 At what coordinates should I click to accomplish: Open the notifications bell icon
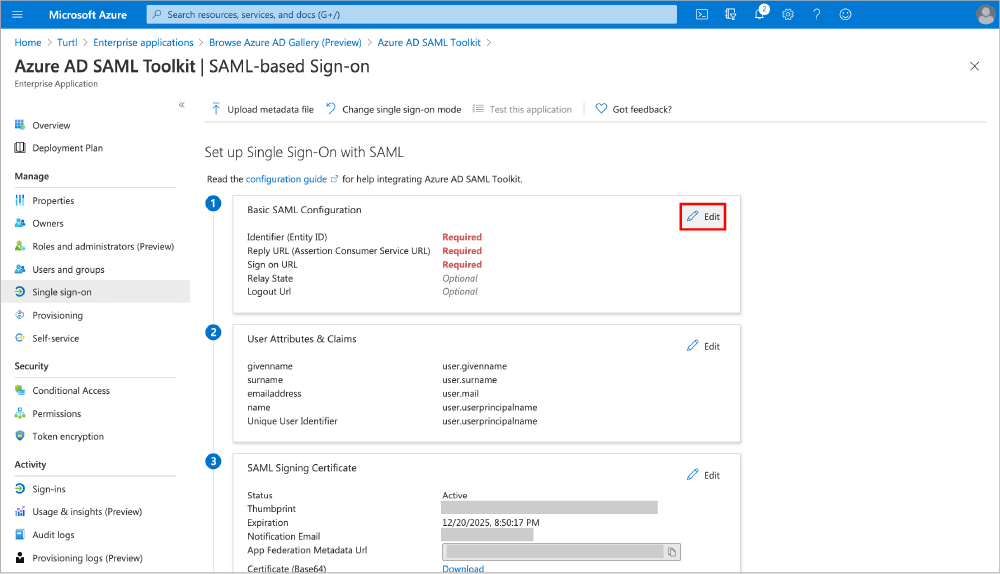tap(759, 14)
